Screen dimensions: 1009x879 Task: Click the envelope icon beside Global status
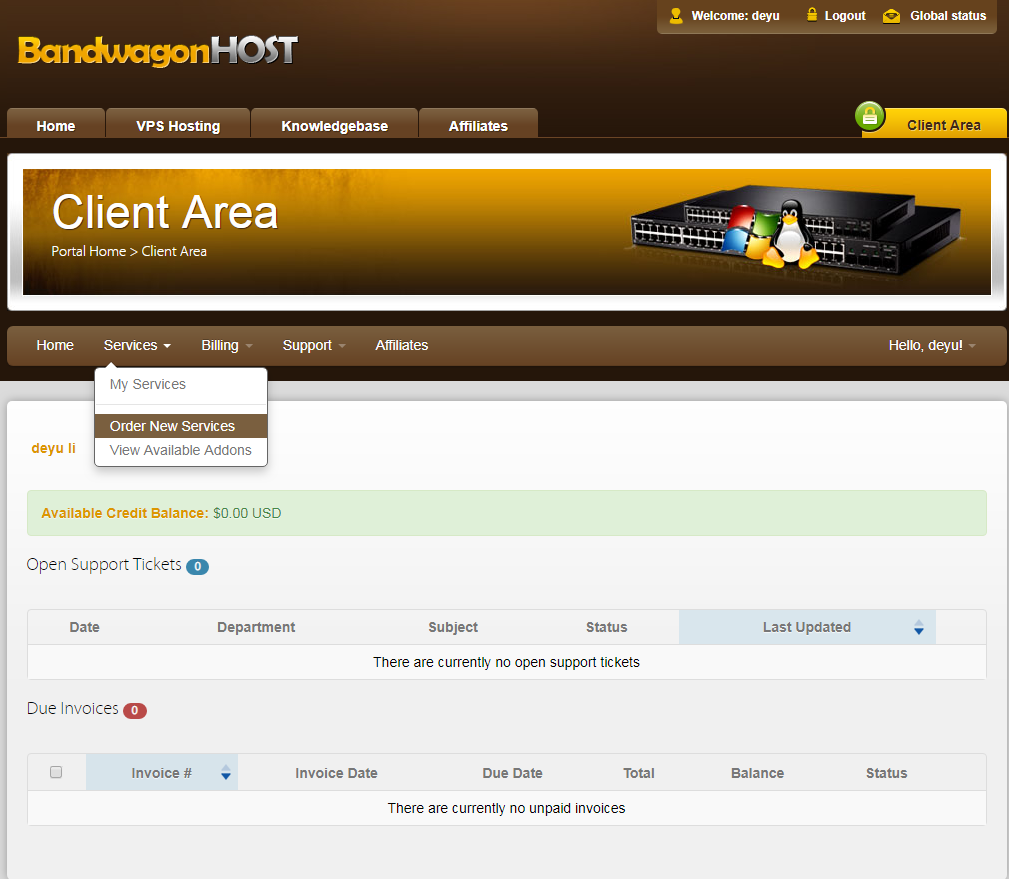891,16
